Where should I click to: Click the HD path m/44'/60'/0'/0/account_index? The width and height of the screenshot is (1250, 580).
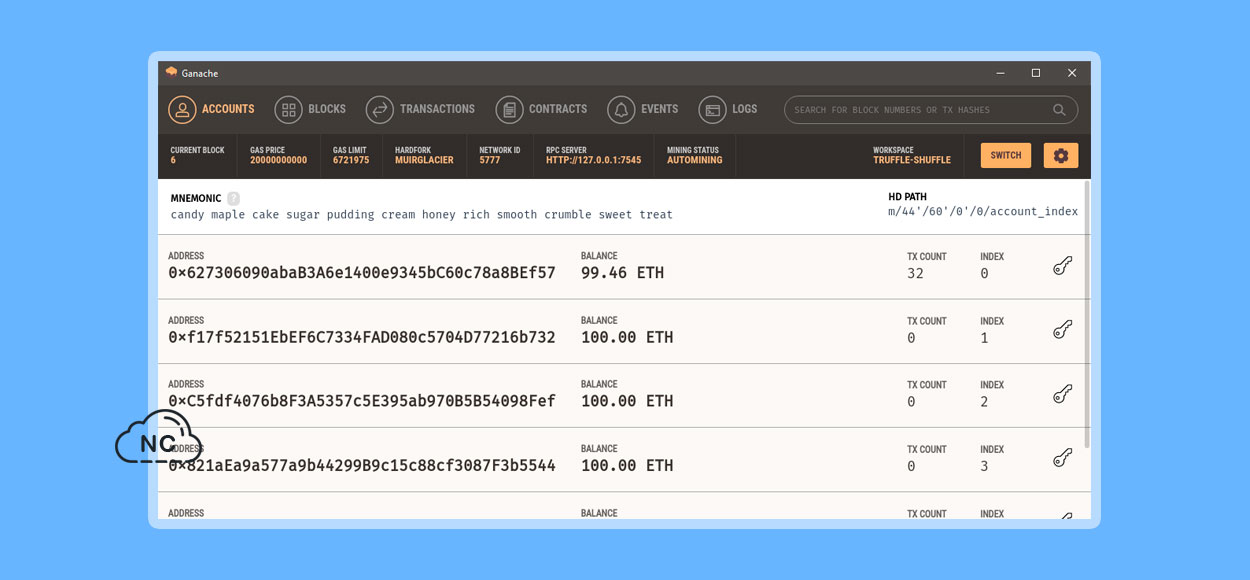point(983,212)
